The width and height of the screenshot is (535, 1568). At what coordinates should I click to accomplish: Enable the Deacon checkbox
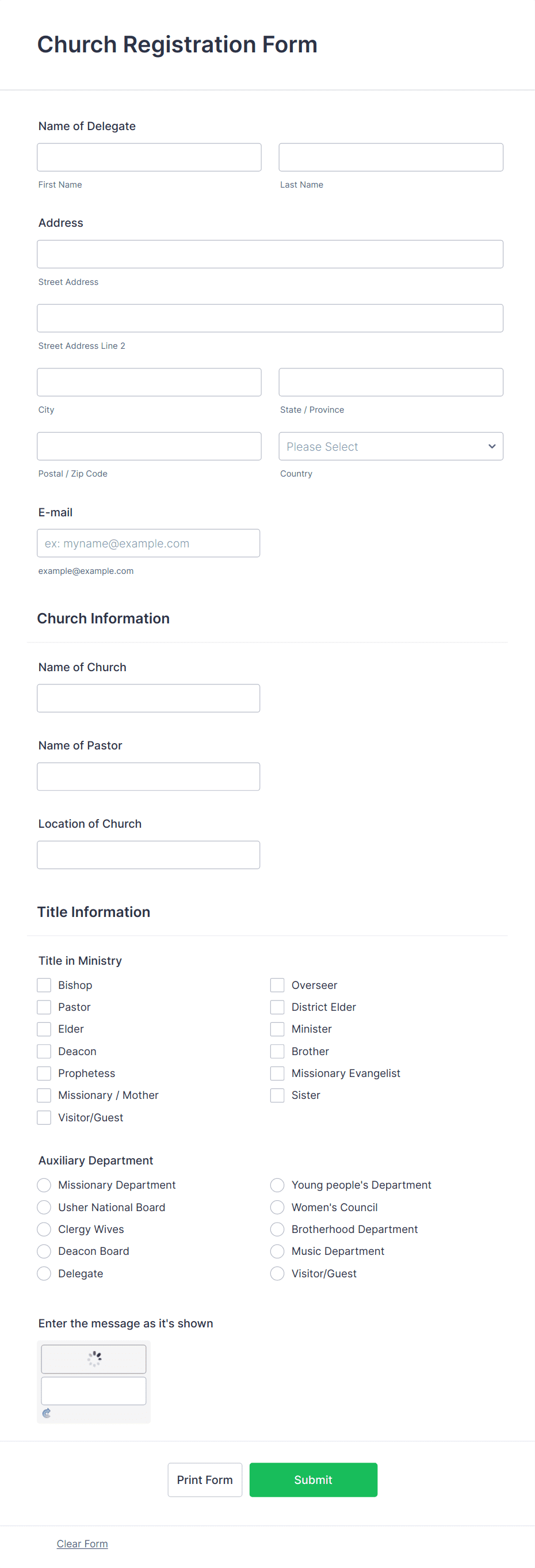click(x=43, y=1051)
